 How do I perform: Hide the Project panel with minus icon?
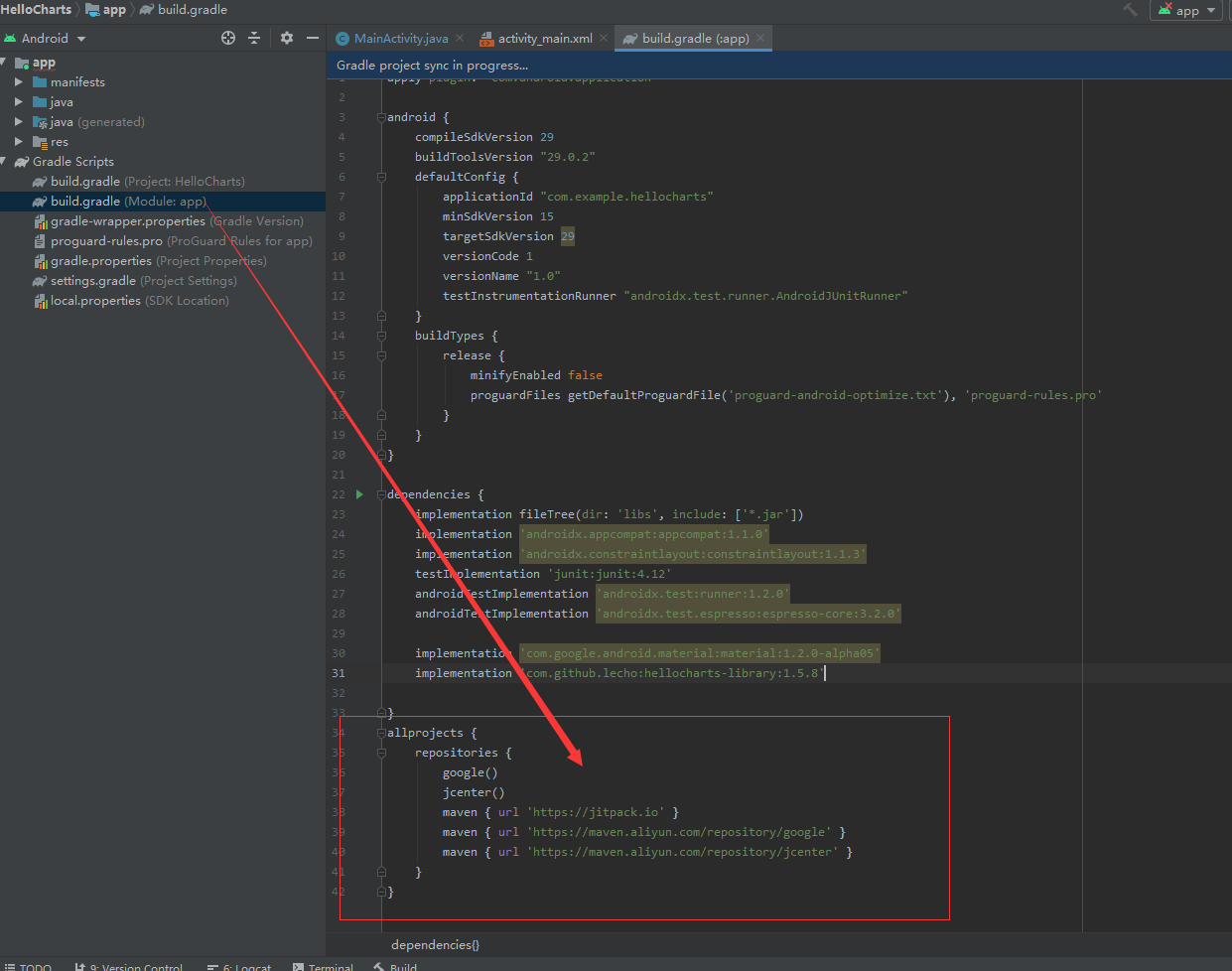(311, 38)
